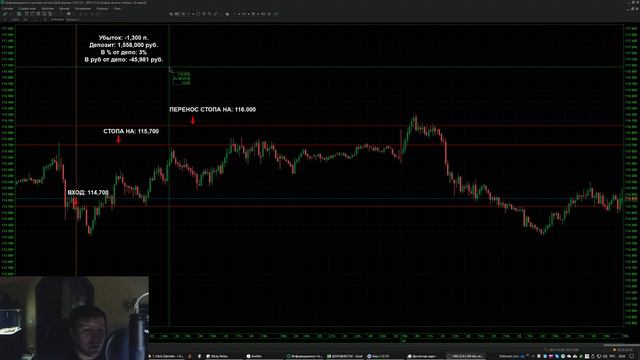Open the Действия menu

47,8
